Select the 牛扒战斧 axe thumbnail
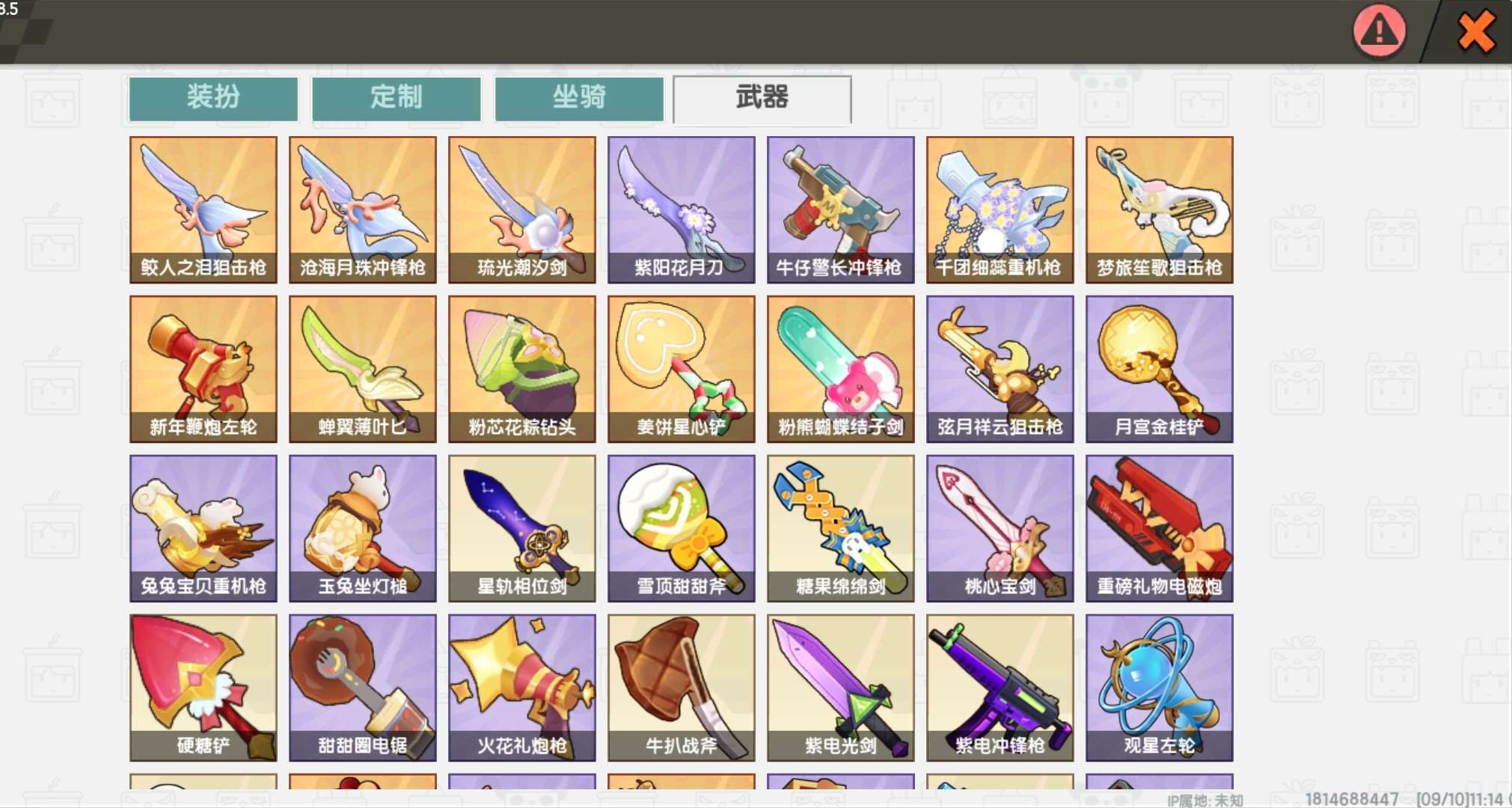The width and height of the screenshot is (1512, 808). pyautogui.click(x=682, y=688)
